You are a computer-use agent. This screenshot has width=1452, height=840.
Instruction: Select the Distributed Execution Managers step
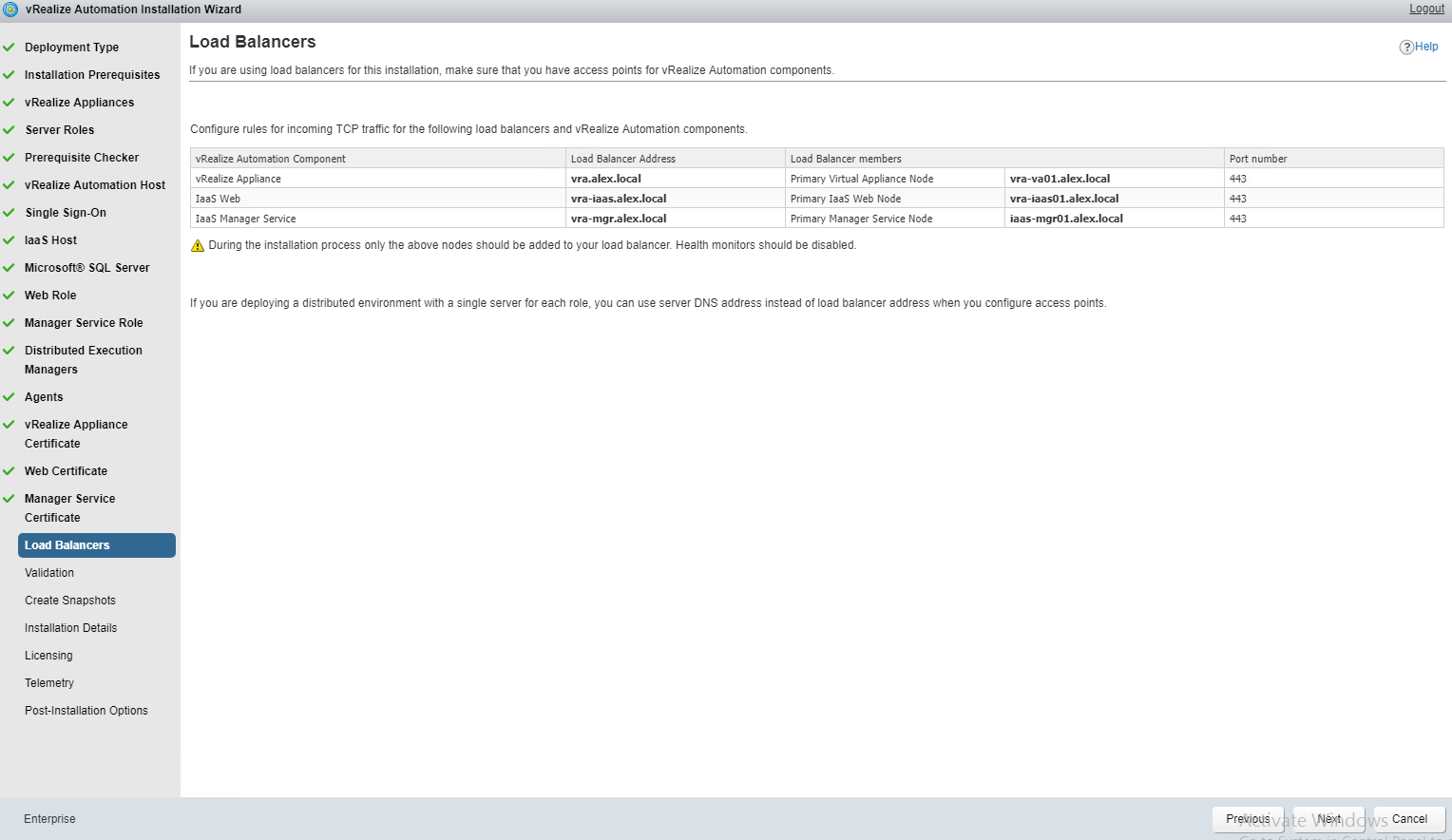pos(84,360)
